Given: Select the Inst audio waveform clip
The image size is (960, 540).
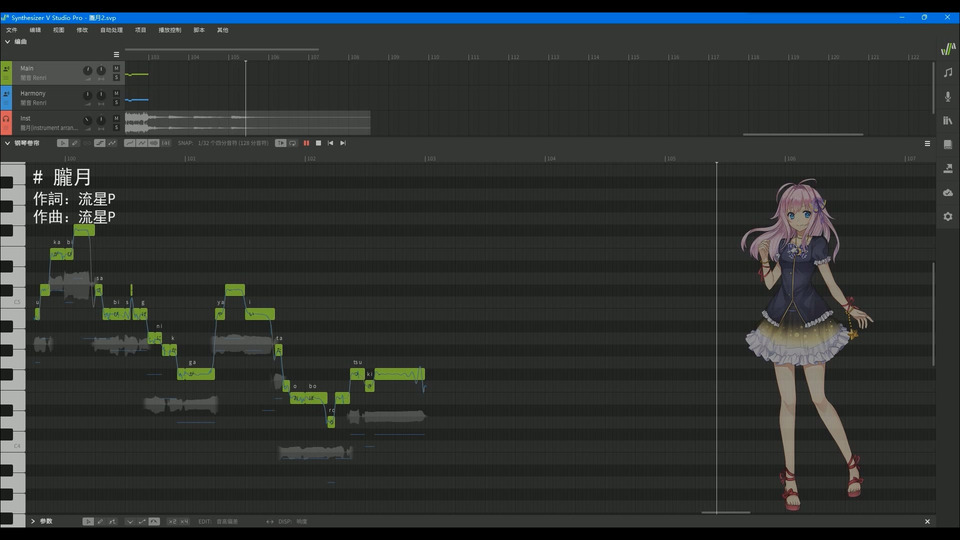Looking at the screenshot, I should coord(247,122).
